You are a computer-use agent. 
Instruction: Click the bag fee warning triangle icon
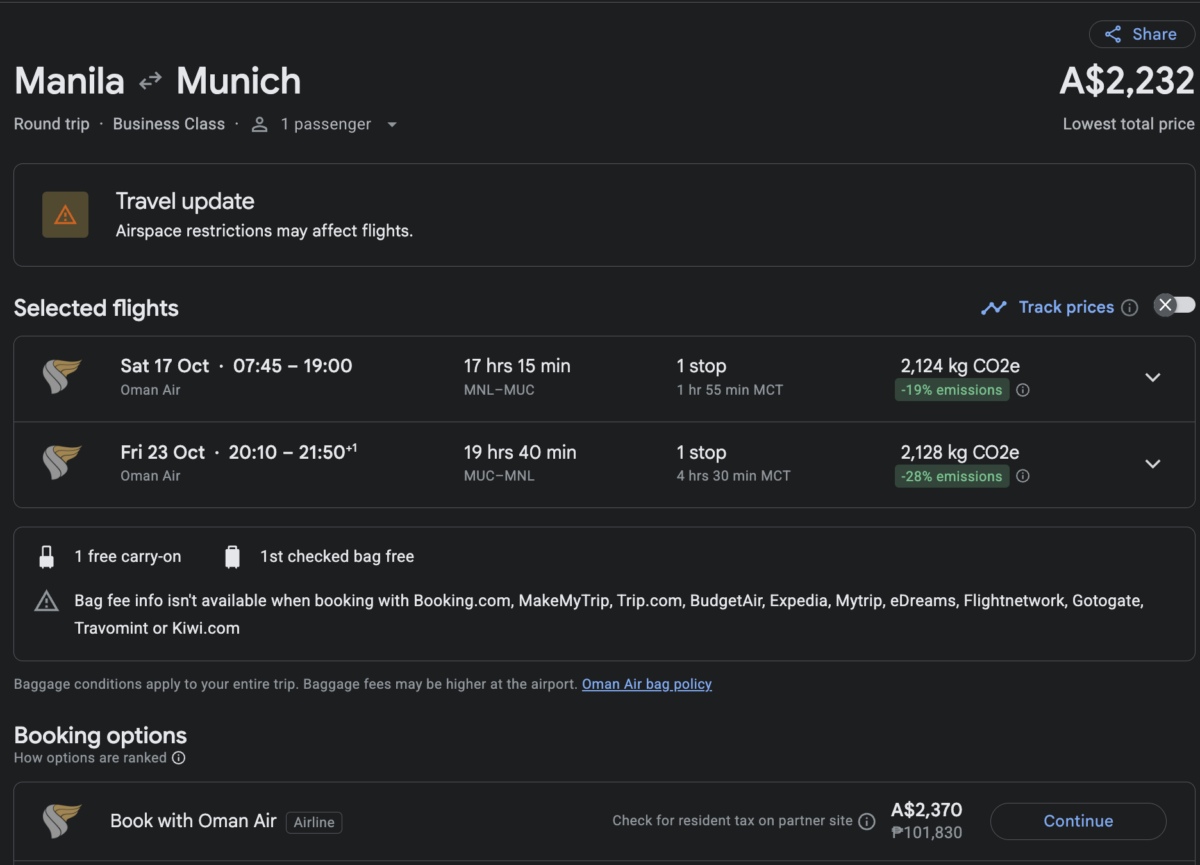click(46, 601)
